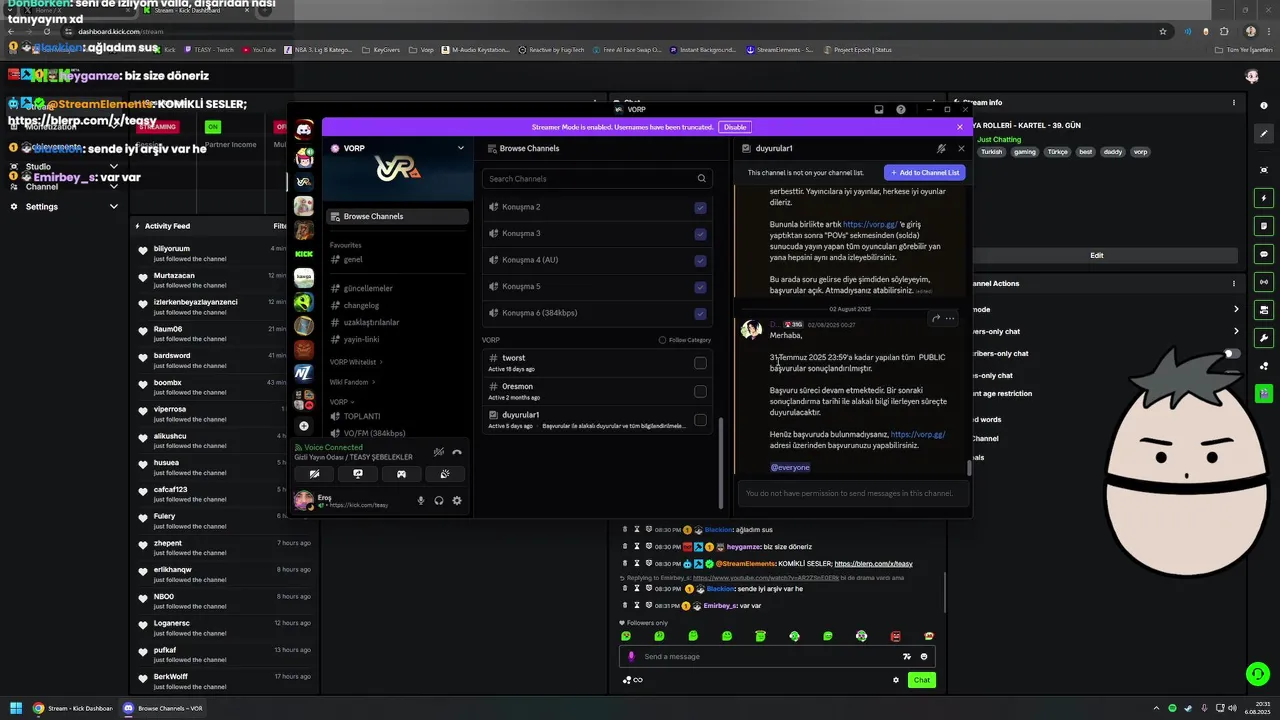1280x720 pixels.
Task: Open the changelog channel
Action: click(399, 305)
